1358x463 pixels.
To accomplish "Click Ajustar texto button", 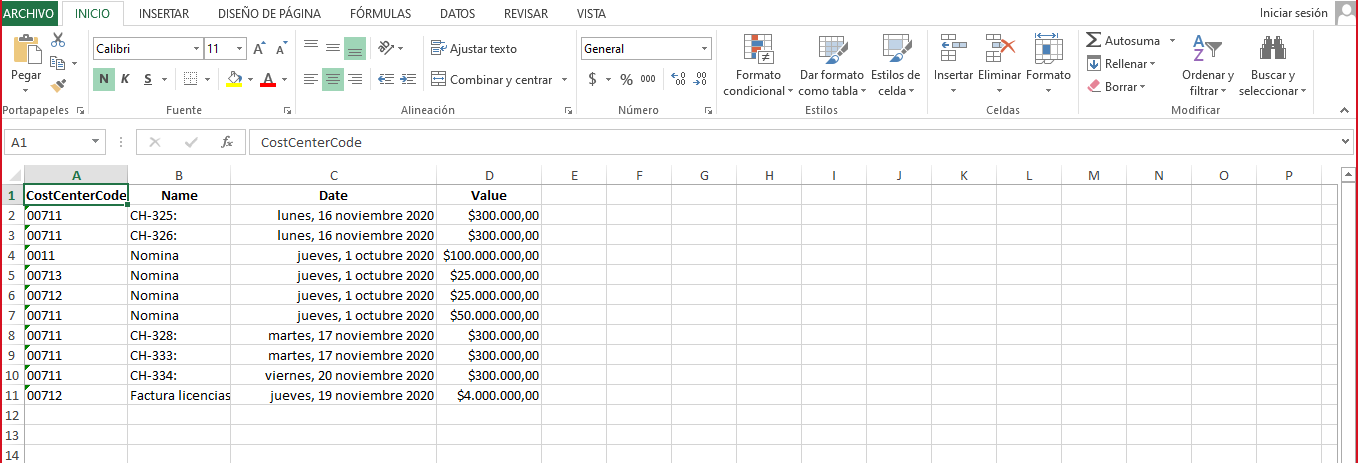I will point(474,48).
